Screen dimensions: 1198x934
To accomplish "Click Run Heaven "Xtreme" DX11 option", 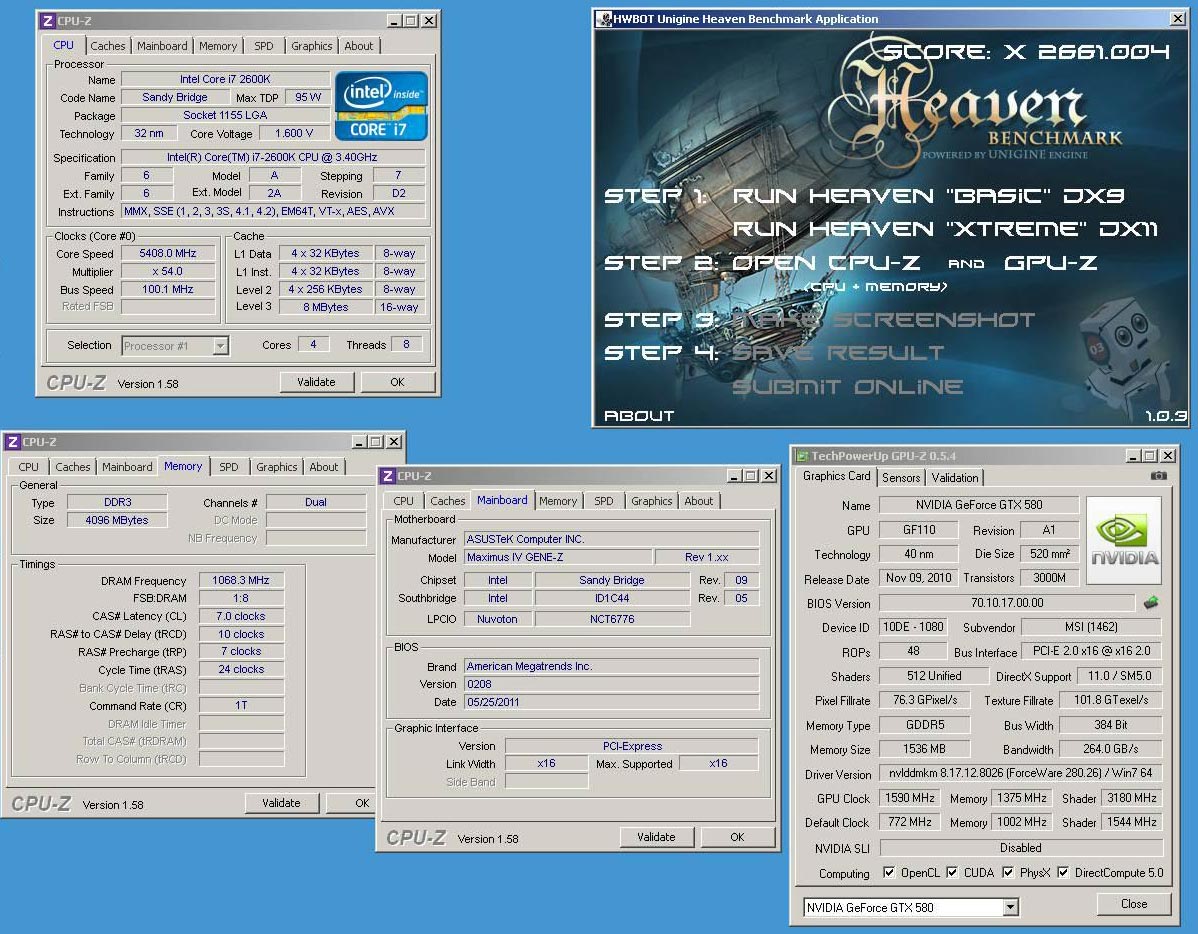I will pos(945,229).
